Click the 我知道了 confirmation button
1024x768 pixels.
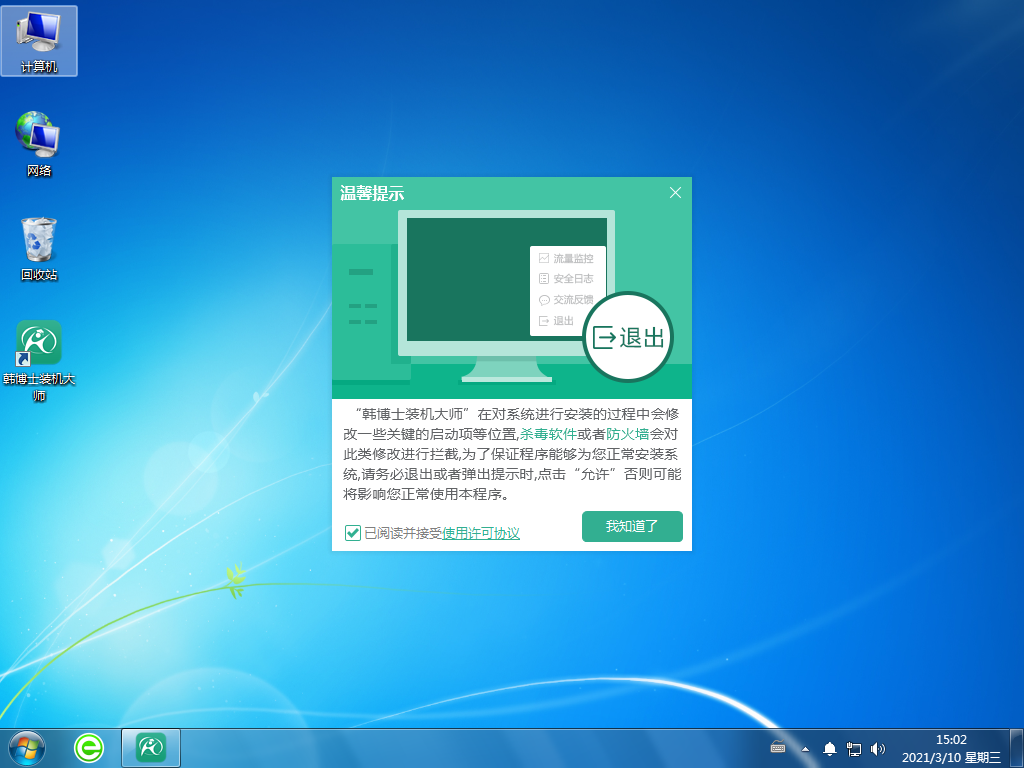click(632, 526)
